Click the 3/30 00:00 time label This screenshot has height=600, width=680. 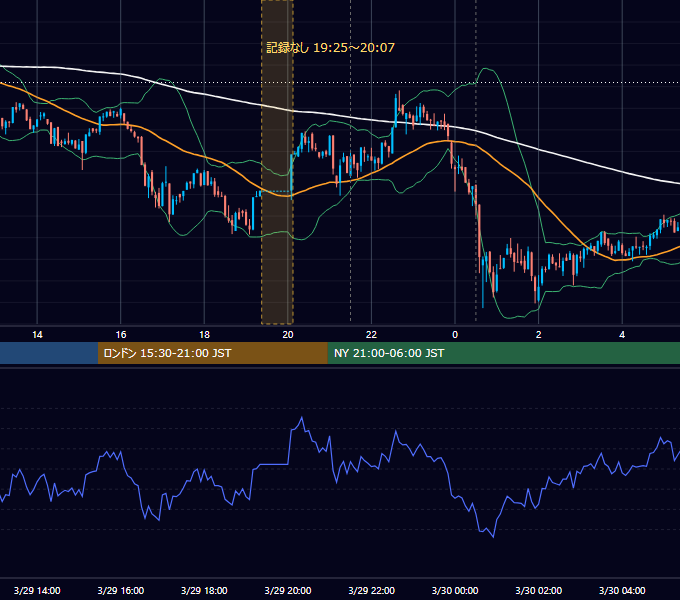[x=455, y=590]
